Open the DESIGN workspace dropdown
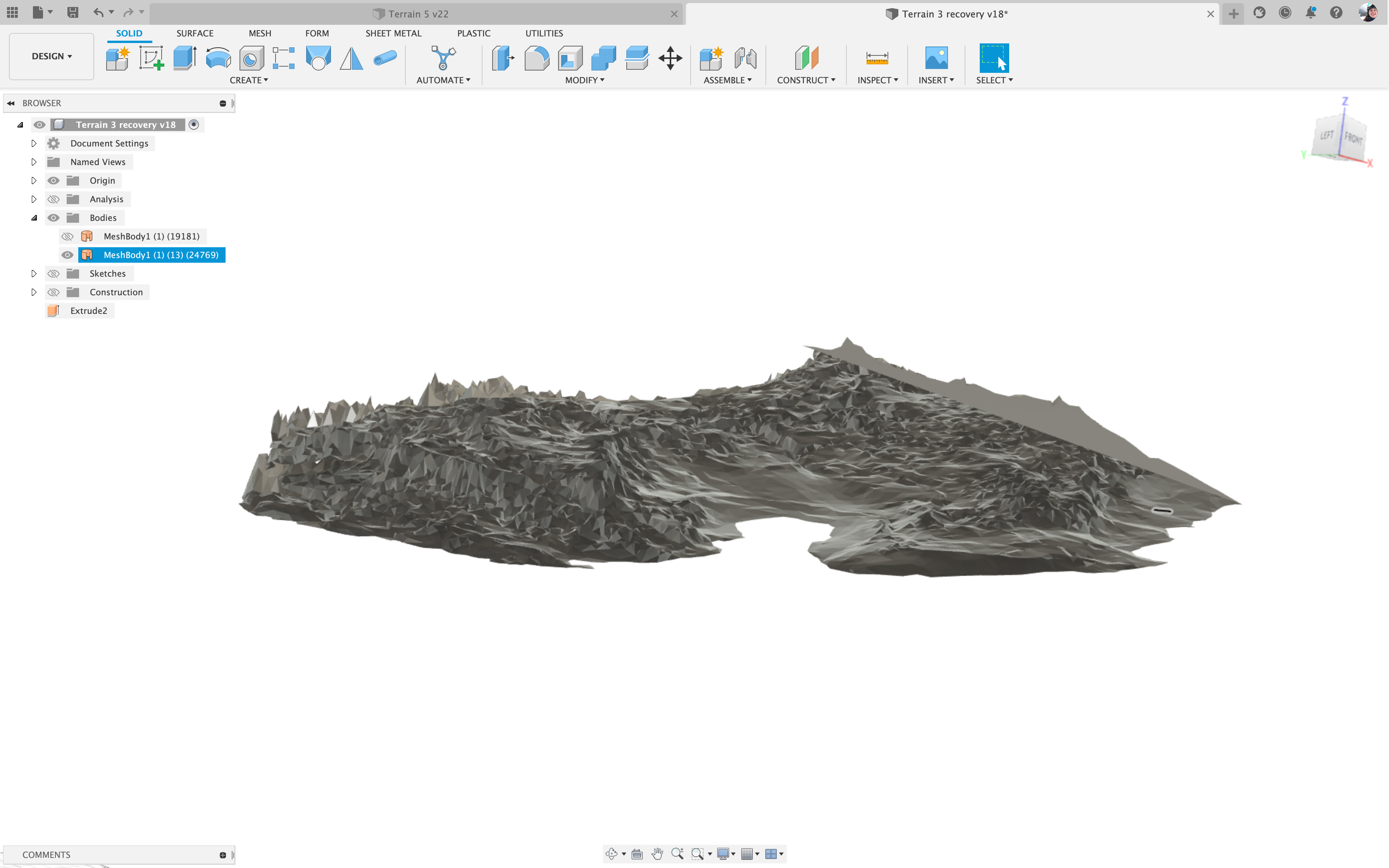The width and height of the screenshot is (1389, 868). (x=52, y=56)
